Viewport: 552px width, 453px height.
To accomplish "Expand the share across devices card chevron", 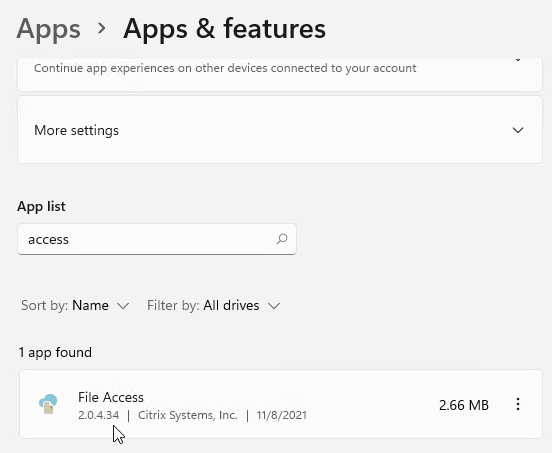I will (x=518, y=60).
